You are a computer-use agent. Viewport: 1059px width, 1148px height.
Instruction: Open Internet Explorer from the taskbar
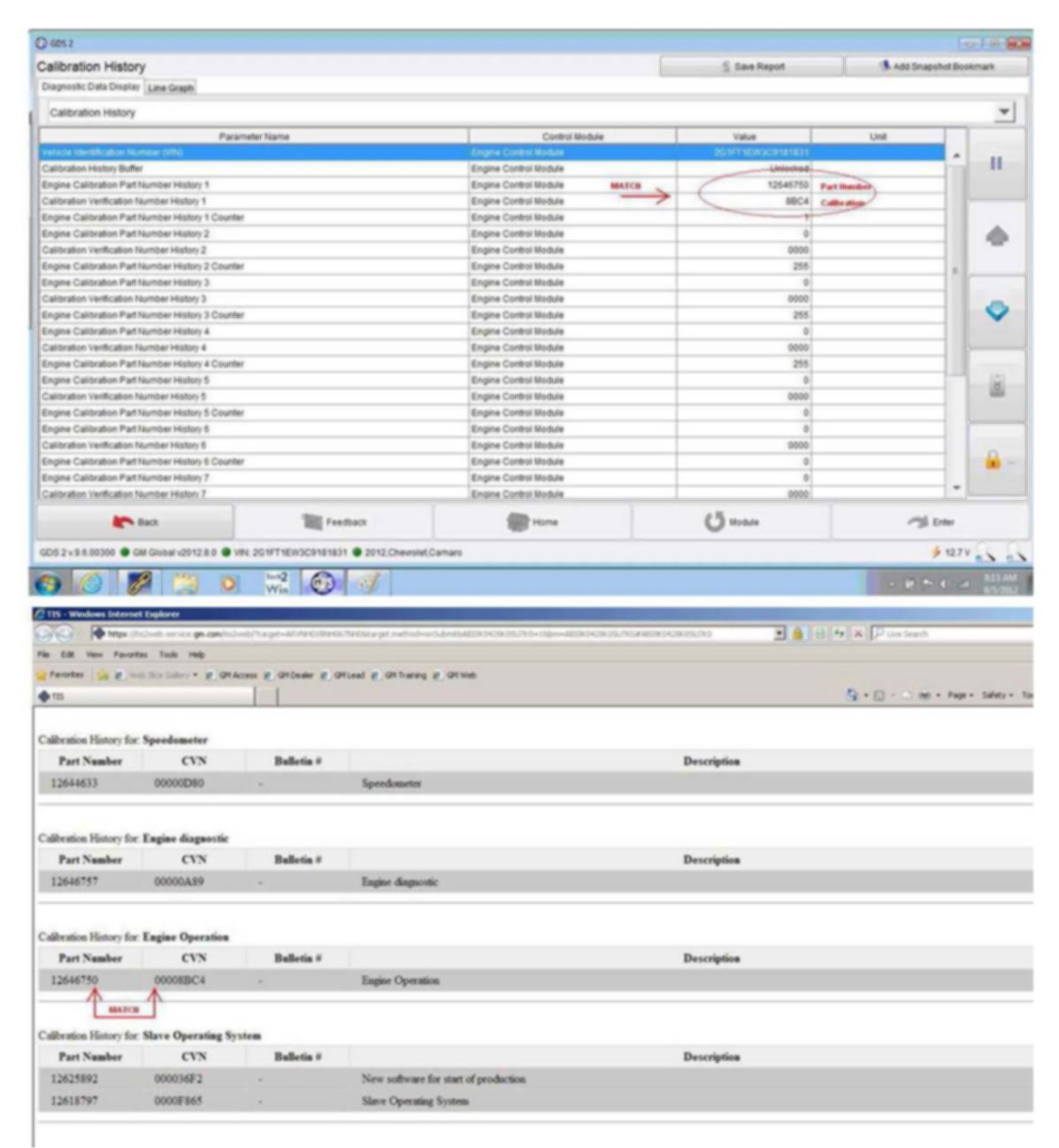(x=89, y=584)
